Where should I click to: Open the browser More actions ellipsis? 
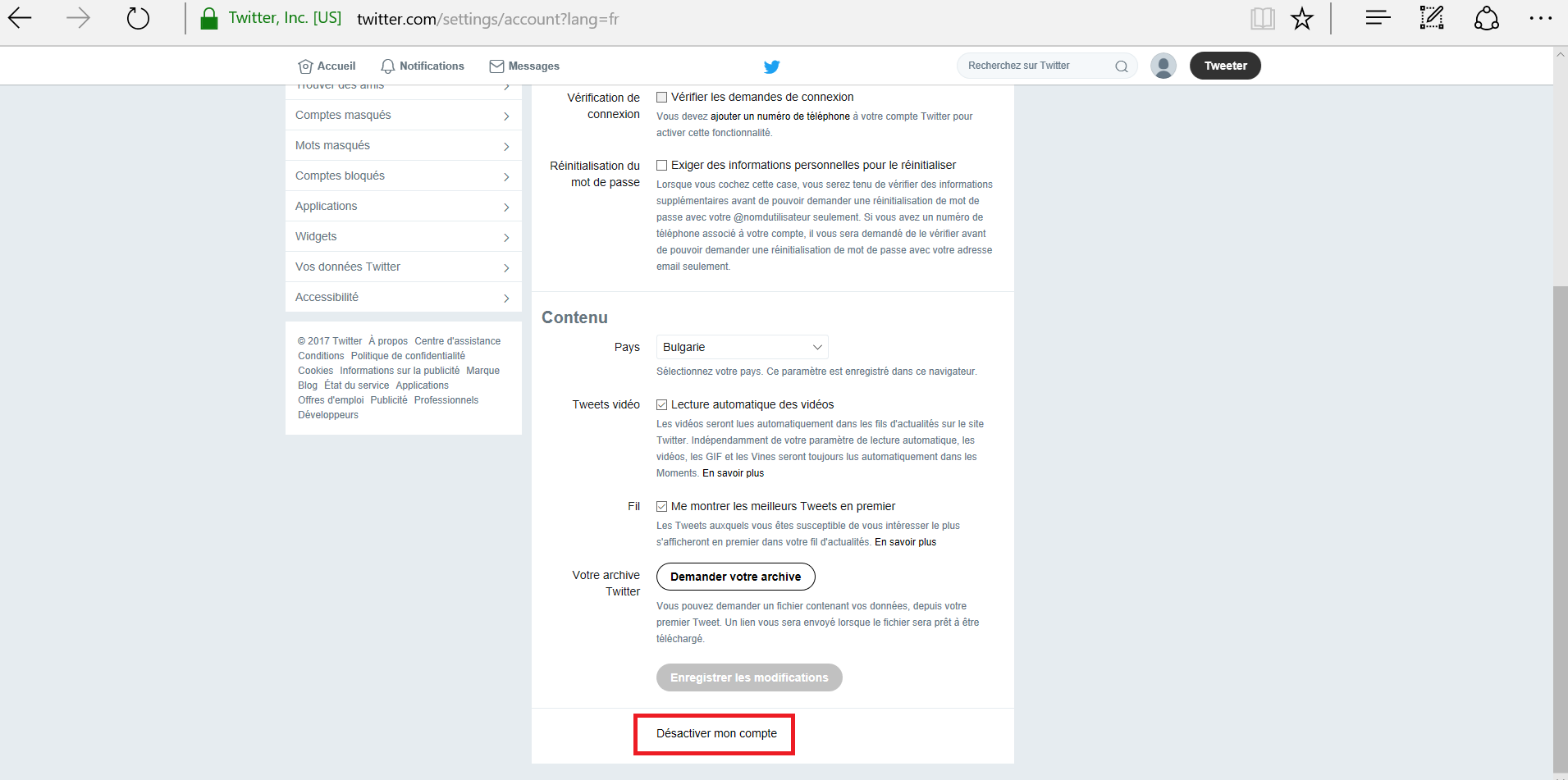tap(1540, 18)
